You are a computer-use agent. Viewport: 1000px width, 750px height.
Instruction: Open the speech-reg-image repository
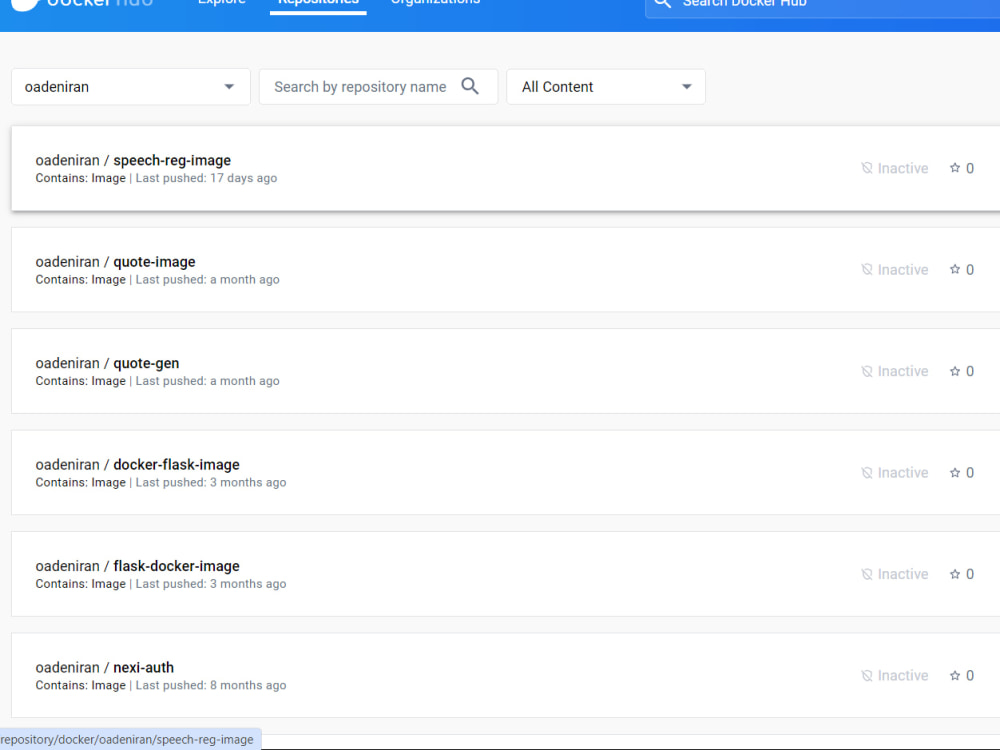(x=172, y=160)
